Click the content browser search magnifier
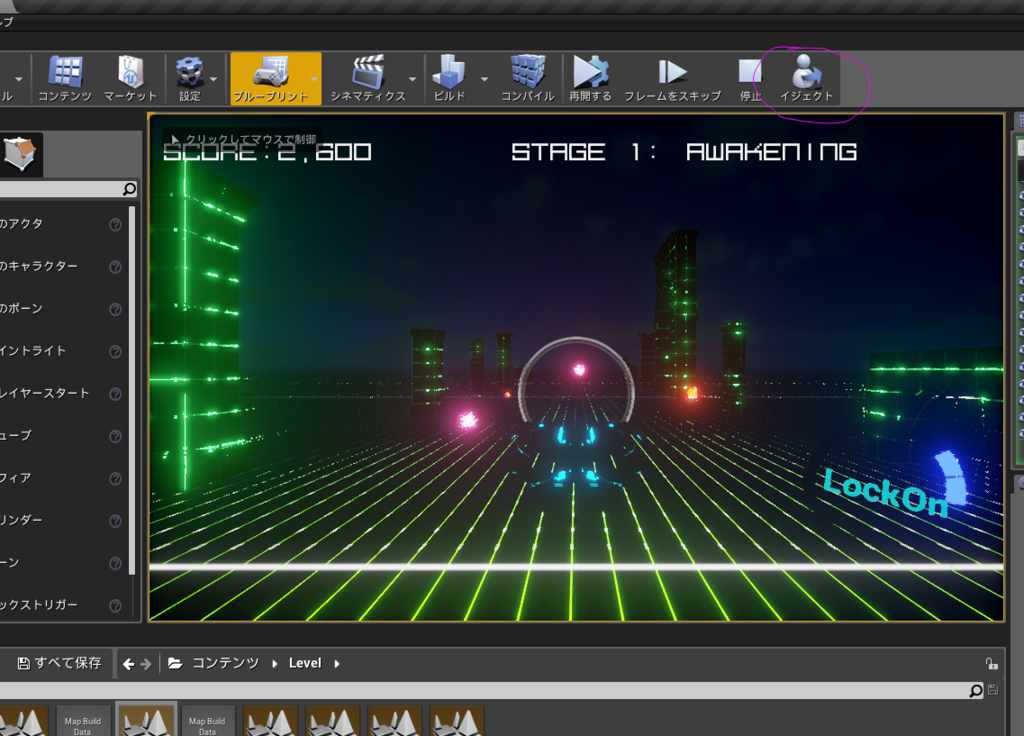The width and height of the screenshot is (1024, 736). point(976,690)
